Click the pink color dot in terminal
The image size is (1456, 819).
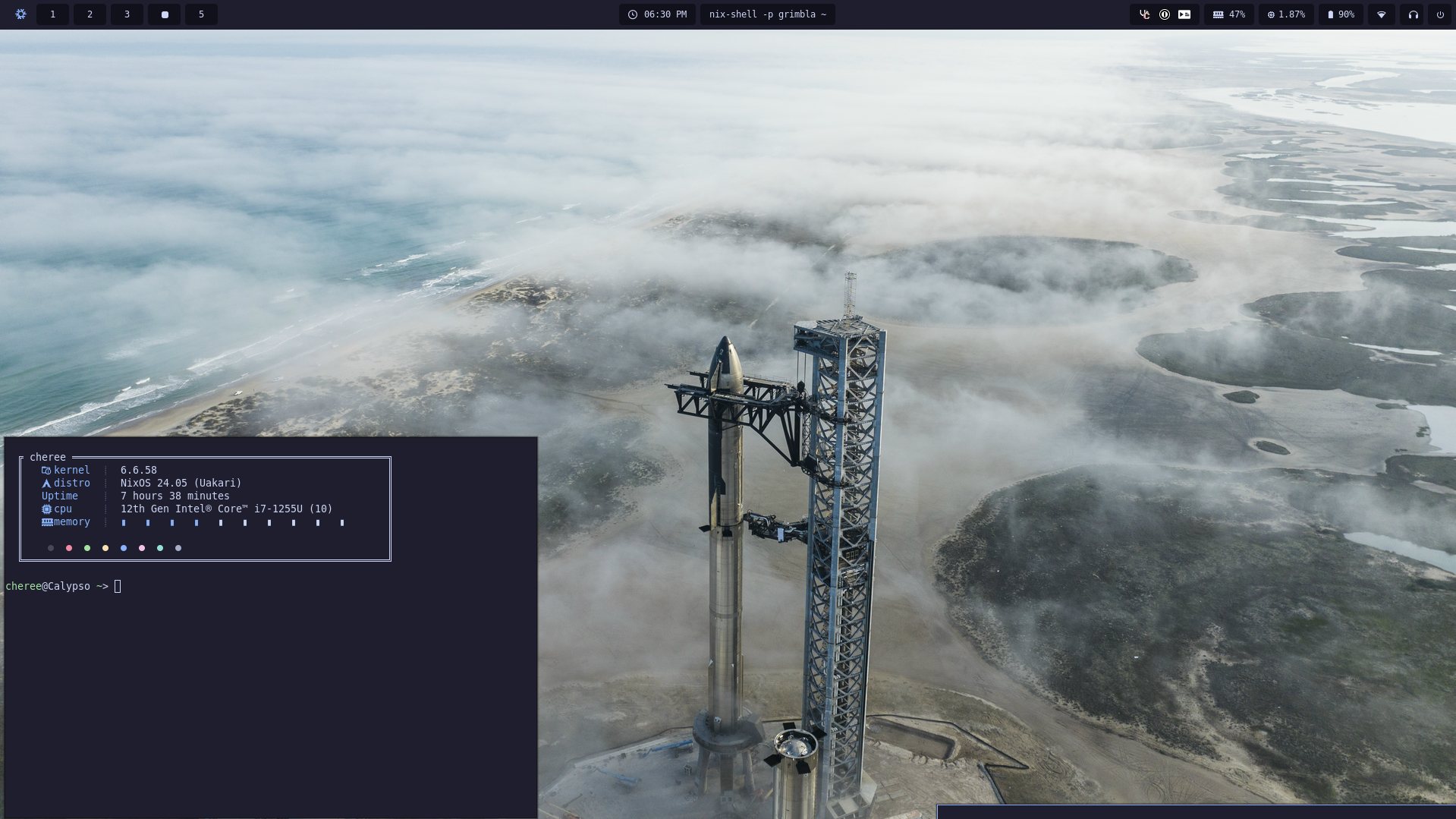(x=142, y=548)
